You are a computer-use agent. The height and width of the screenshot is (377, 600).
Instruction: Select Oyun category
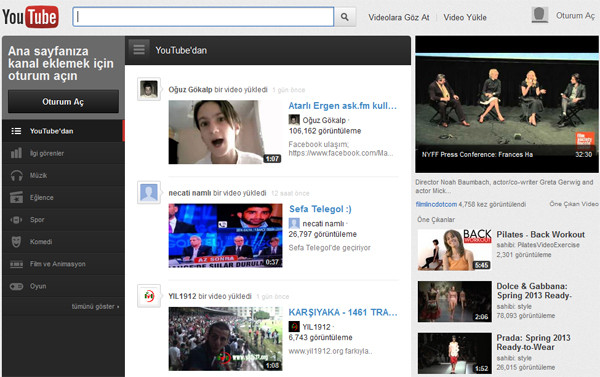click(63, 286)
